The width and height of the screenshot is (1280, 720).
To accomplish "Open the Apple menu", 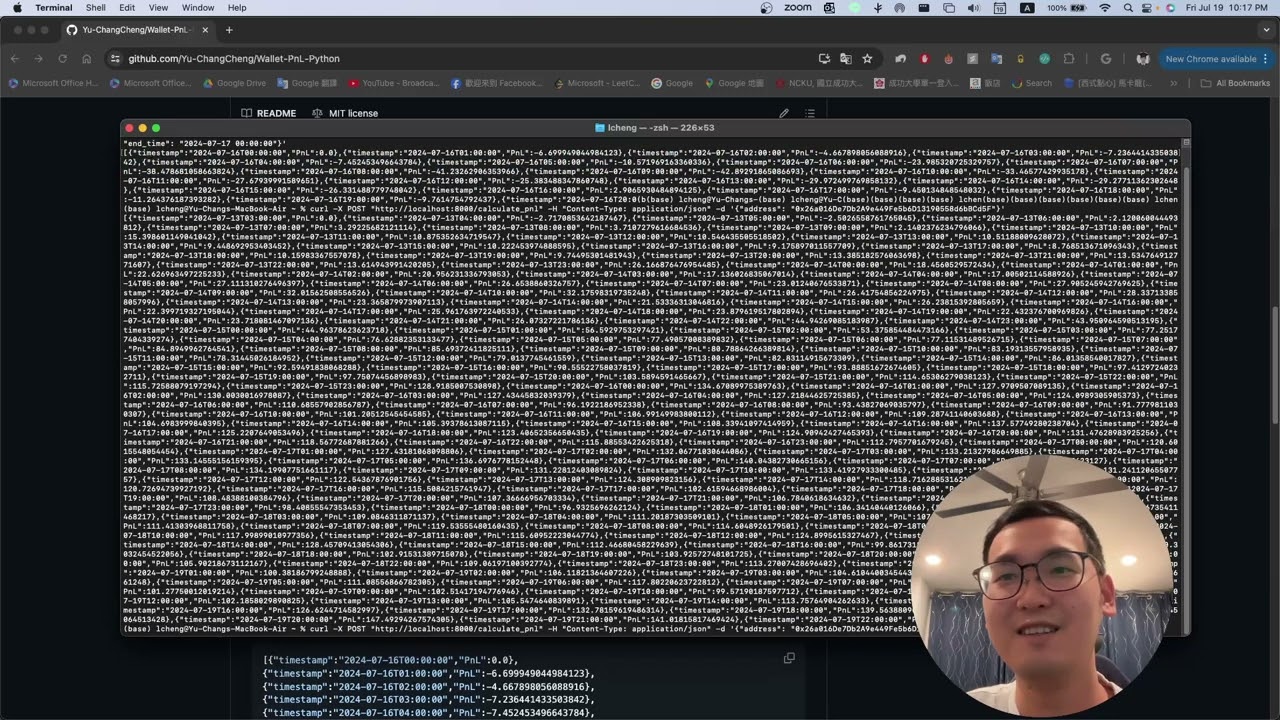I will click(17, 8).
